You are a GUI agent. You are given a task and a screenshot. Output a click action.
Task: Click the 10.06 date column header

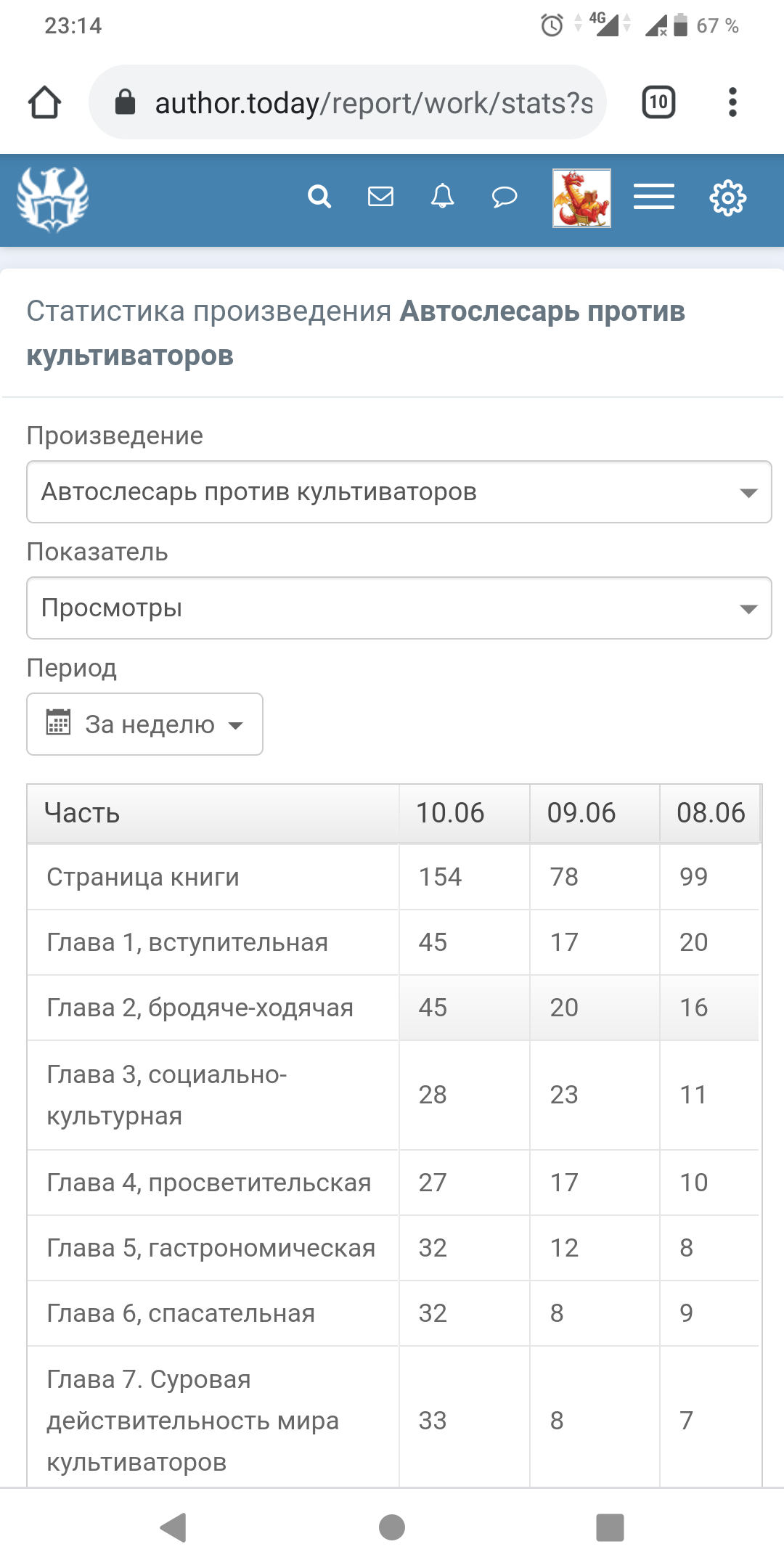click(x=464, y=813)
